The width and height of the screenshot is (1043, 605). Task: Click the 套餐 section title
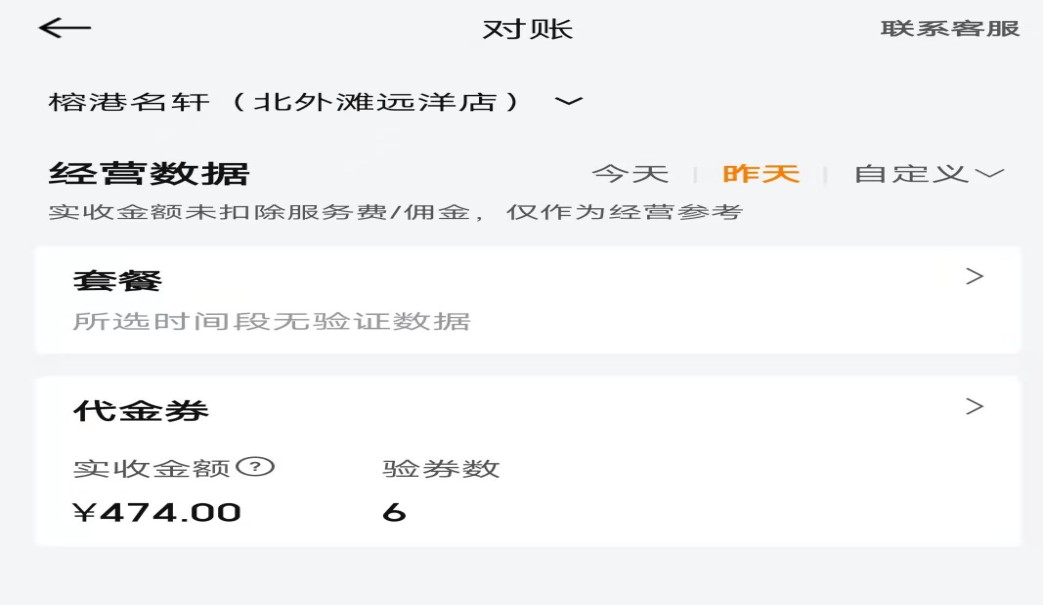(x=118, y=281)
